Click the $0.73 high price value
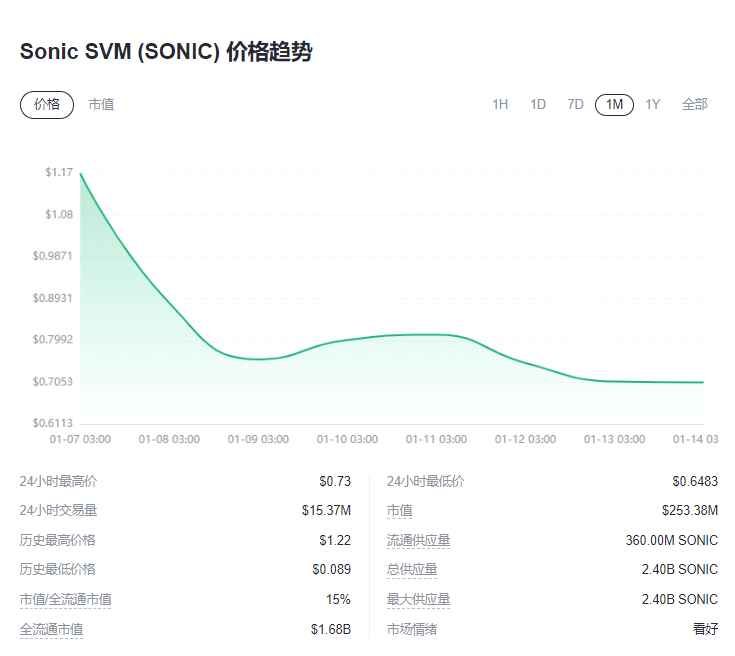This screenshot has width=735, height=656. click(335, 482)
